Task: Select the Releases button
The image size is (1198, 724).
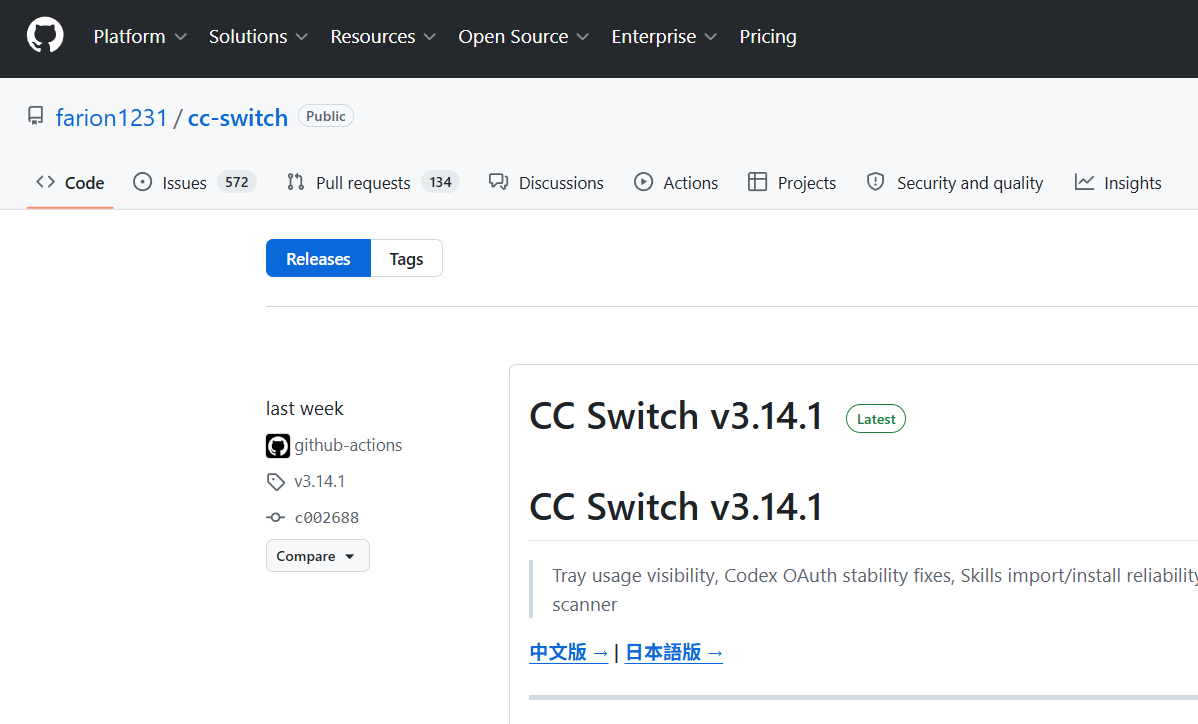Action: [319, 258]
